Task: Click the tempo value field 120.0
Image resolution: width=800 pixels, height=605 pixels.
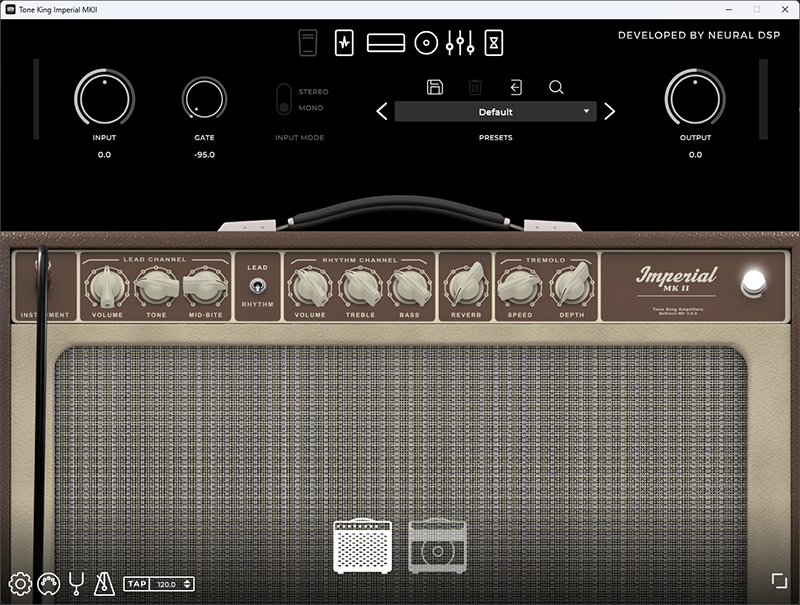Action: [x=166, y=585]
